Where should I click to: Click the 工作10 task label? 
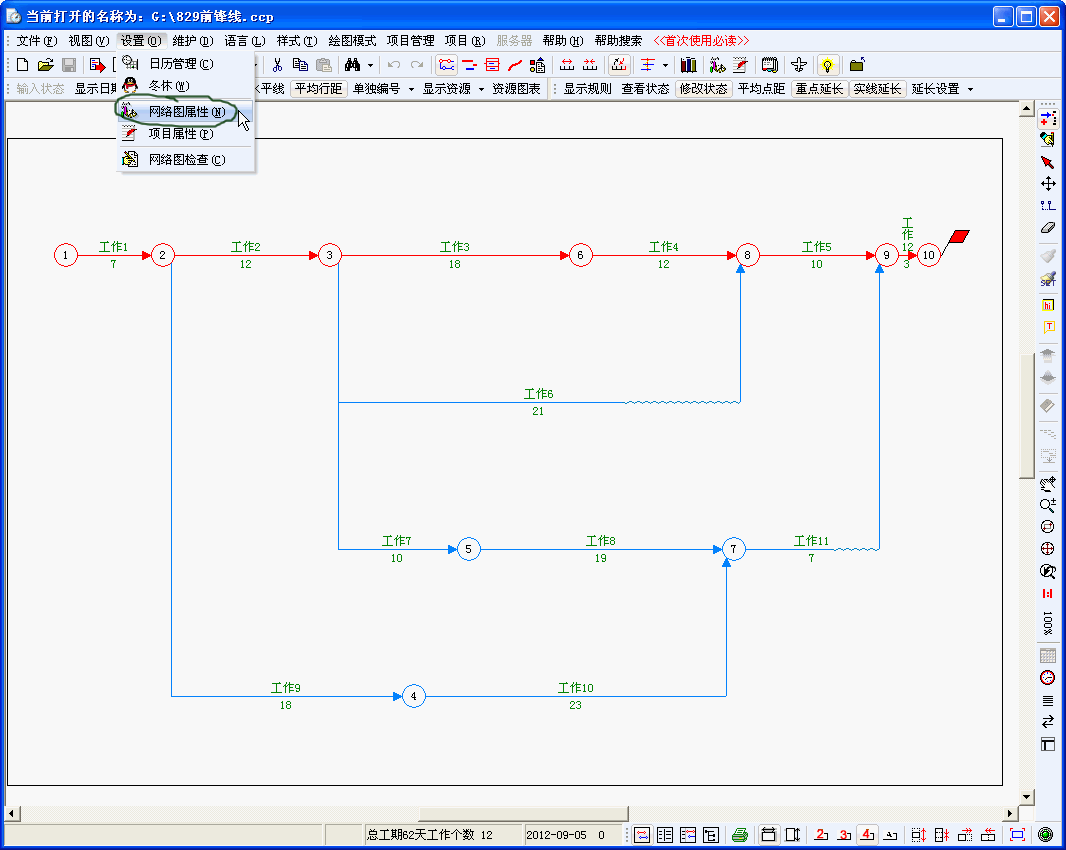tap(575, 688)
